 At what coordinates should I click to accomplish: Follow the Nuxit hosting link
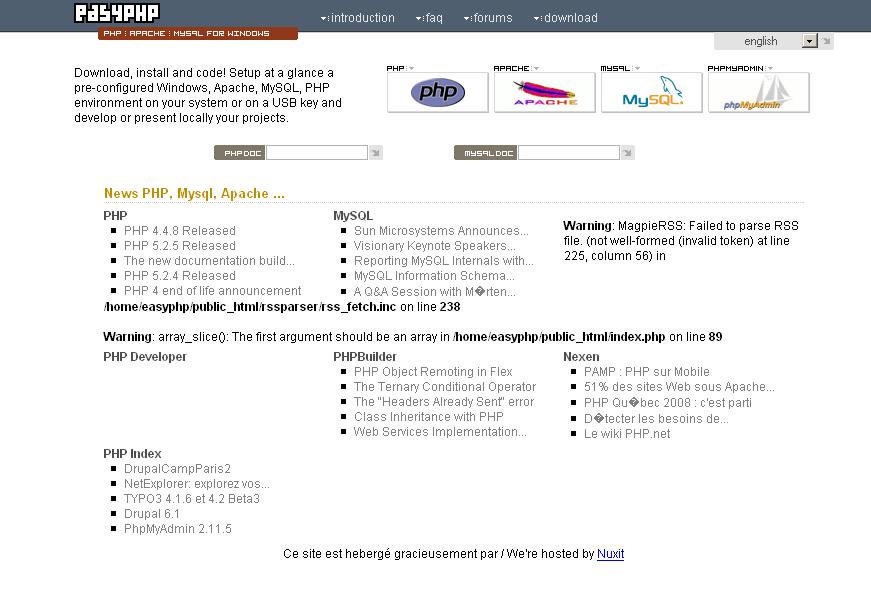click(609, 555)
